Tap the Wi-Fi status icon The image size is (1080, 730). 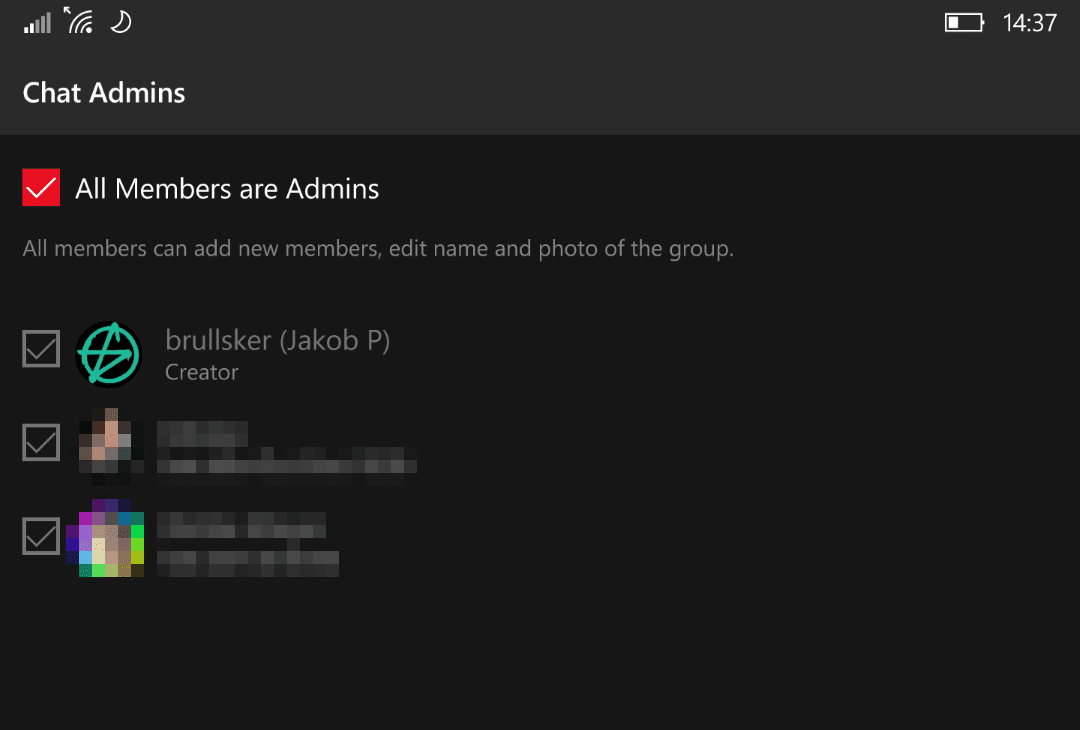click(x=79, y=21)
